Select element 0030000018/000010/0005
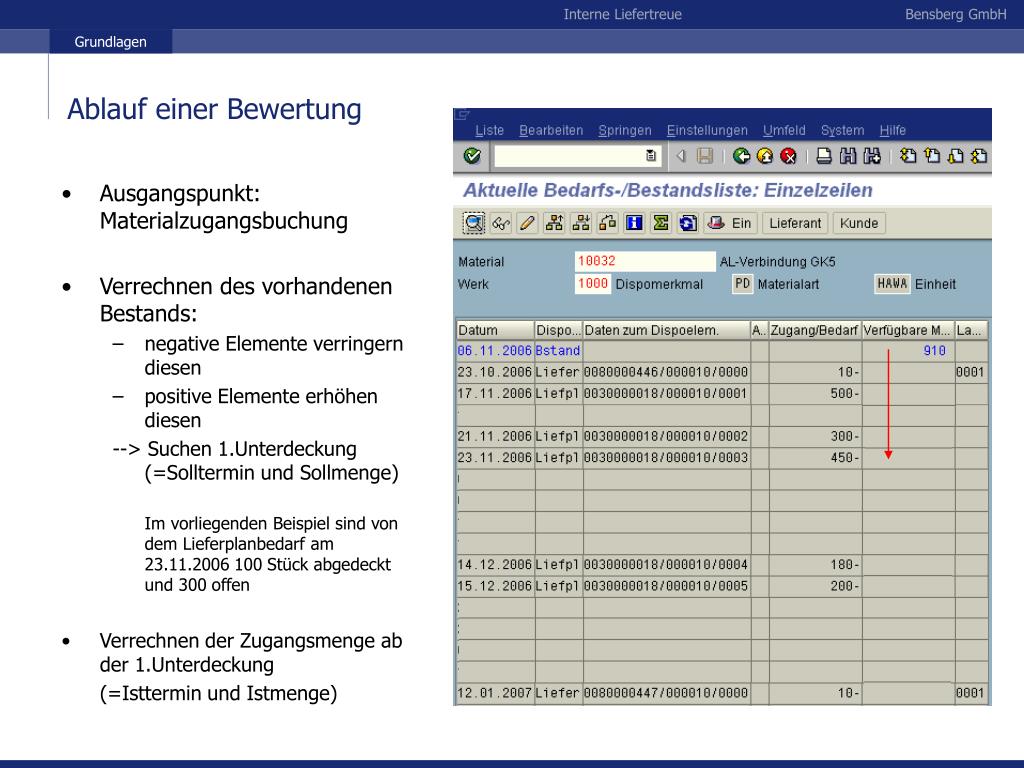The width and height of the screenshot is (1024, 768). point(665,586)
